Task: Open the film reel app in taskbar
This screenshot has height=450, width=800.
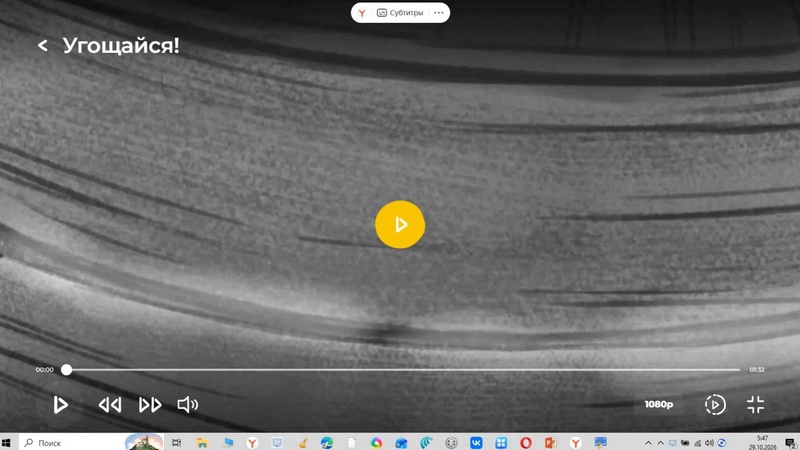Action: tap(451, 442)
